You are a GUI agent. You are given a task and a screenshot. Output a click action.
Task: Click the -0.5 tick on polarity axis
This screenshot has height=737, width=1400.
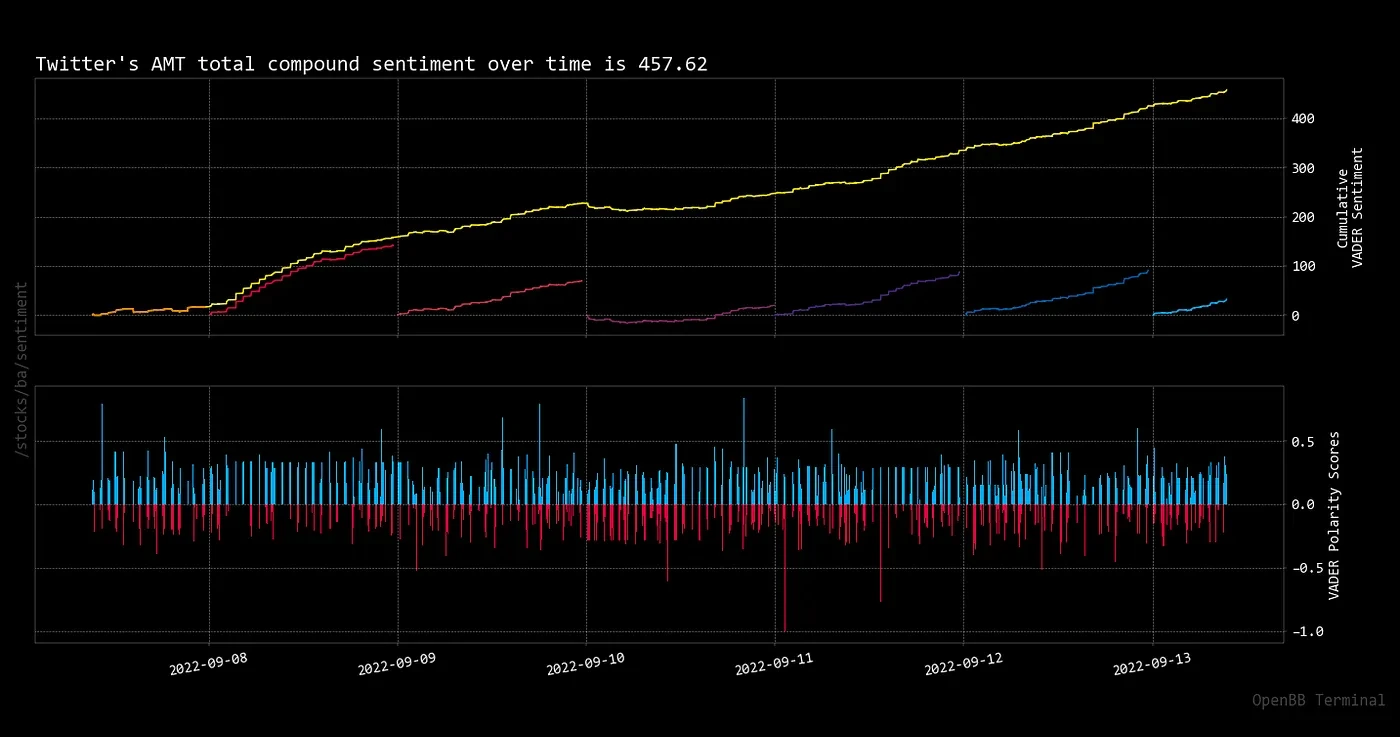pyautogui.click(x=1301, y=568)
